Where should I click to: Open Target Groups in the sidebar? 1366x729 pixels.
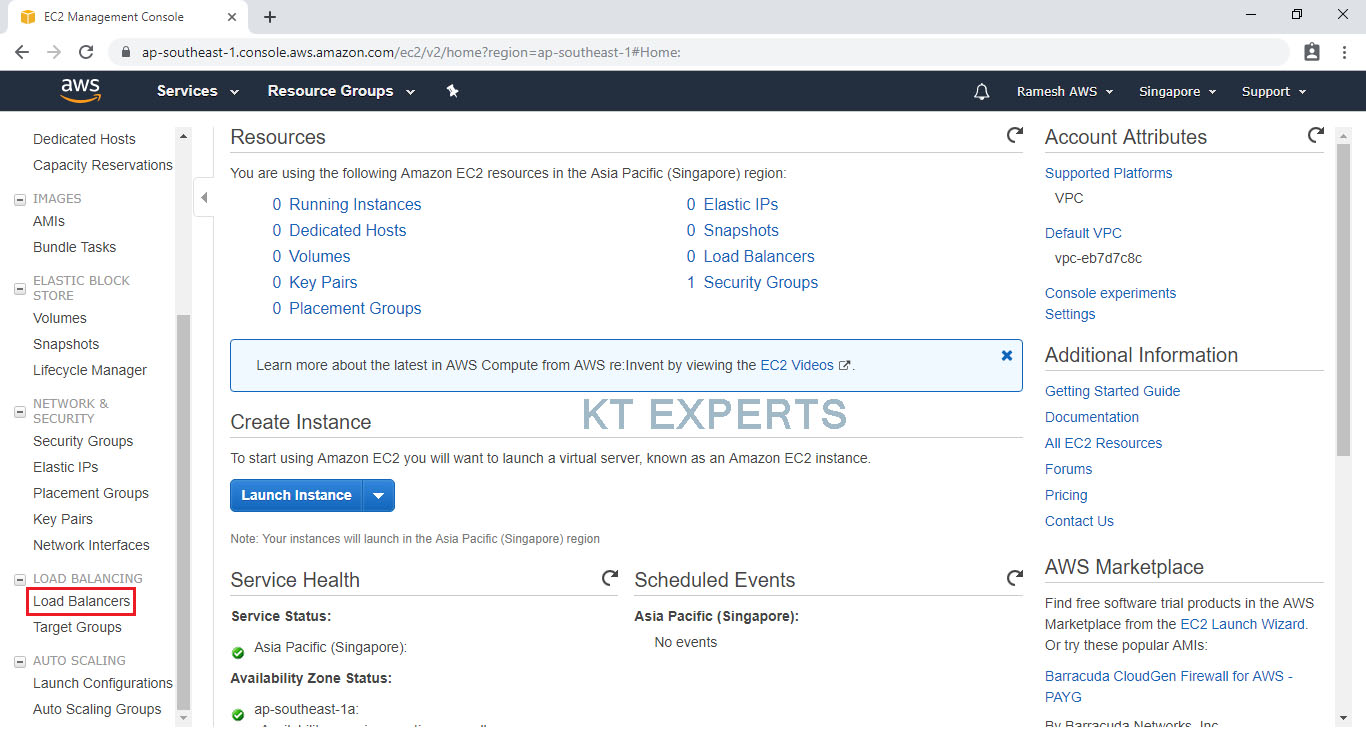point(77,627)
